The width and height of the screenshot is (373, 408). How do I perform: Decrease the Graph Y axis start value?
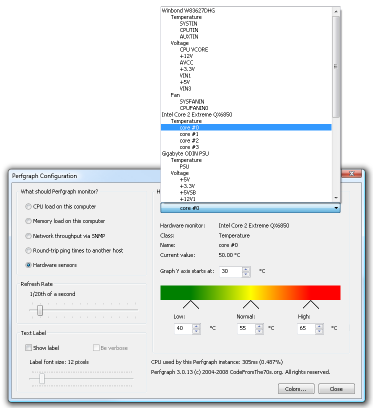246,274
